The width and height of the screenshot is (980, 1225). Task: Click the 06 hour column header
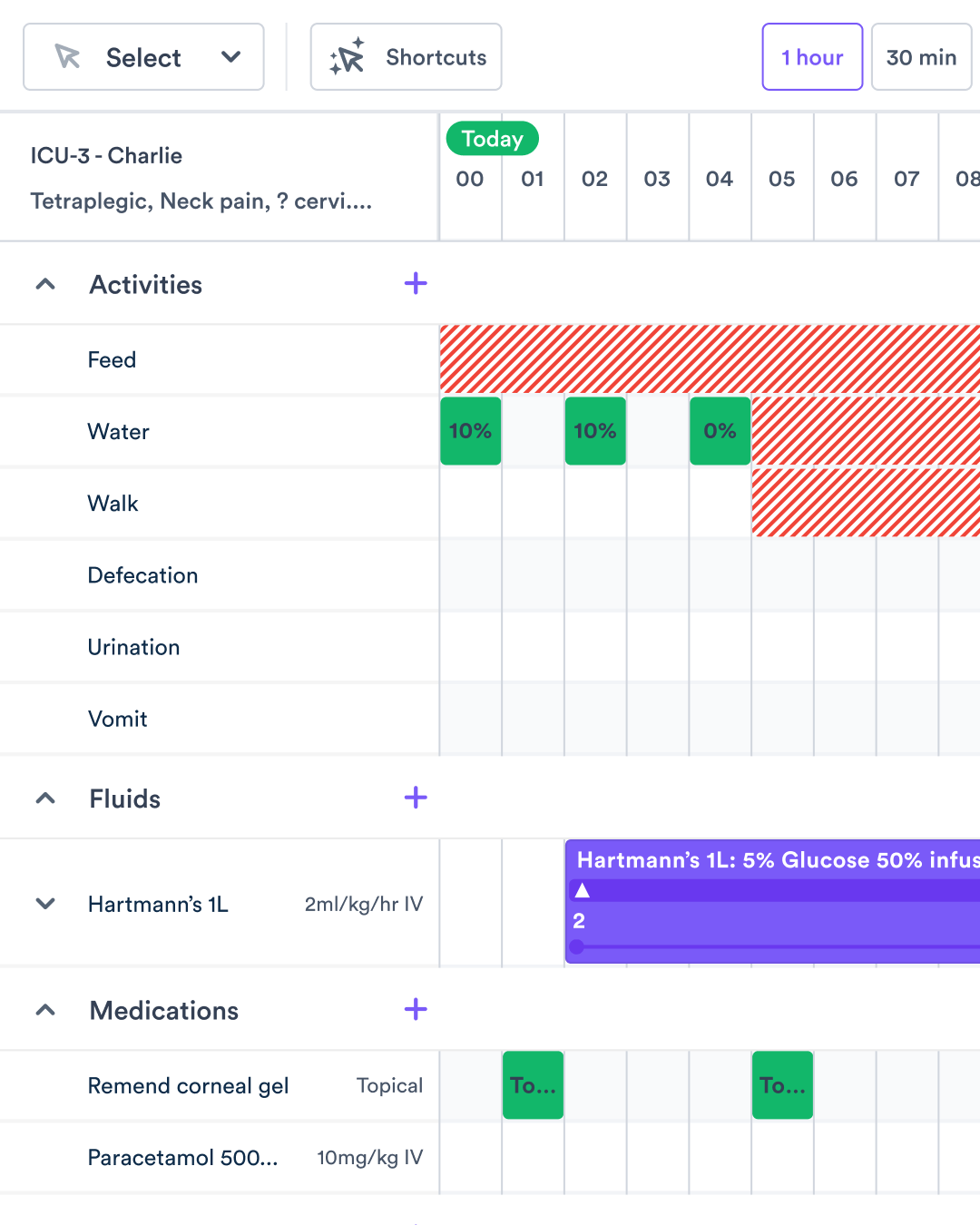[844, 179]
